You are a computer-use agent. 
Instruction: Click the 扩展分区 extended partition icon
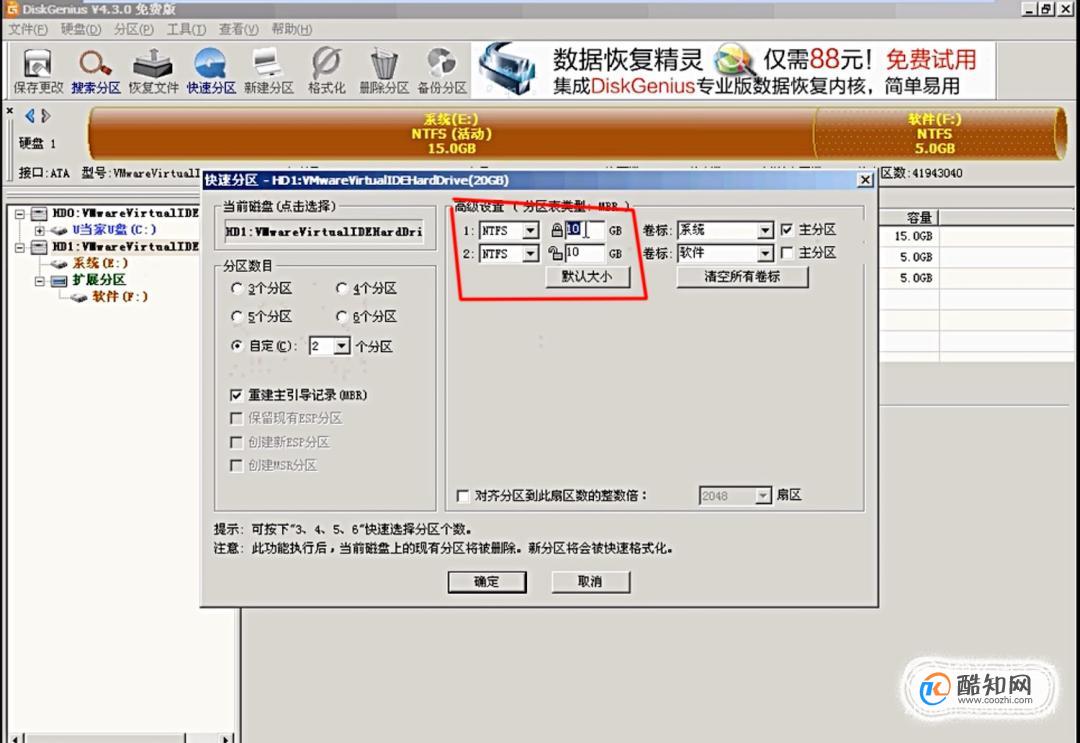pos(59,280)
